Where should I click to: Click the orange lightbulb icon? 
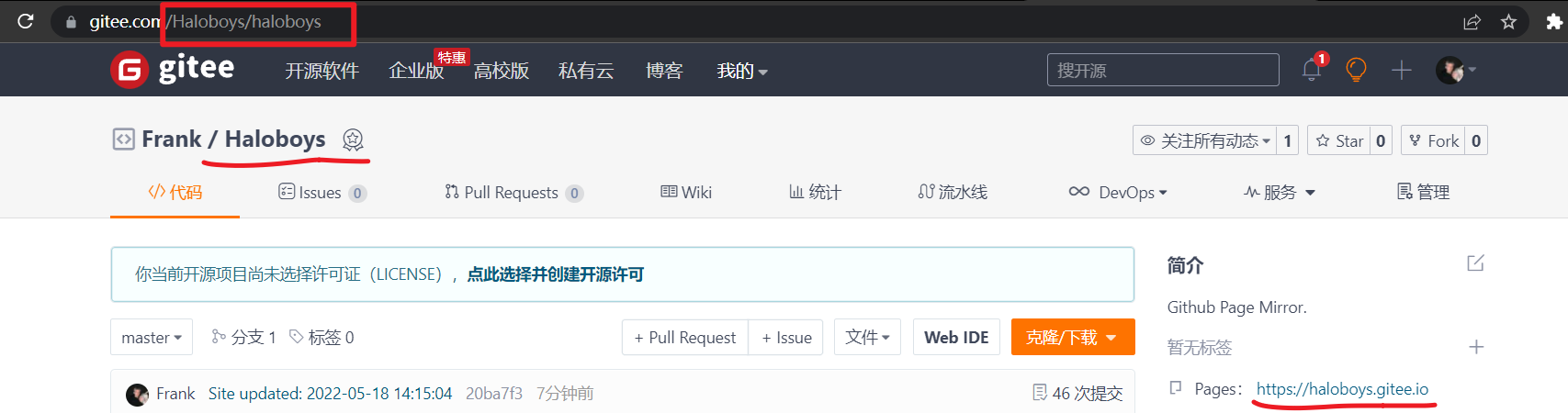coord(1356,70)
